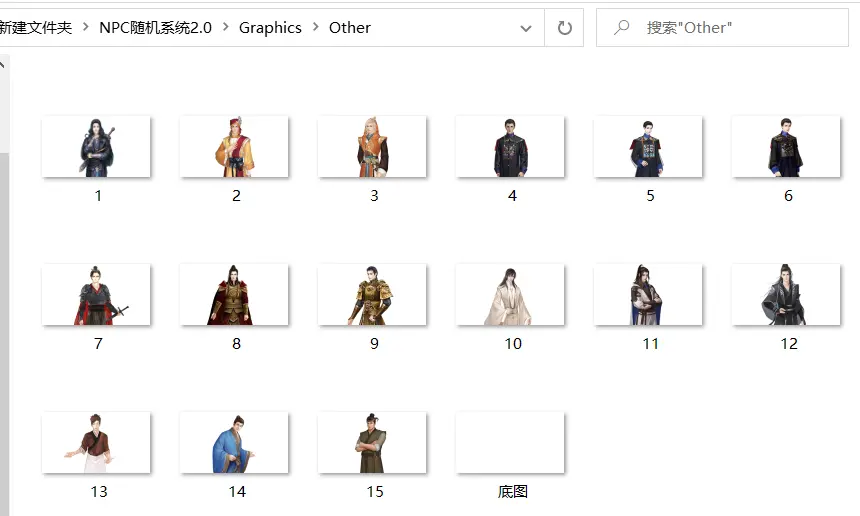Select blue-robed character image 14
Viewport: 860px width, 516px height.
point(235,443)
